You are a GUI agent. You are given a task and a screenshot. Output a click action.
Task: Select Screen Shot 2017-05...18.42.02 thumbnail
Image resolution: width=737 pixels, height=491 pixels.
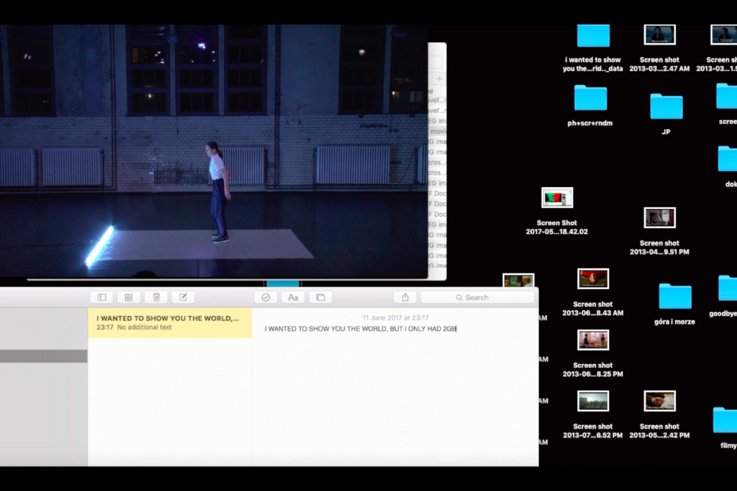[x=557, y=197]
